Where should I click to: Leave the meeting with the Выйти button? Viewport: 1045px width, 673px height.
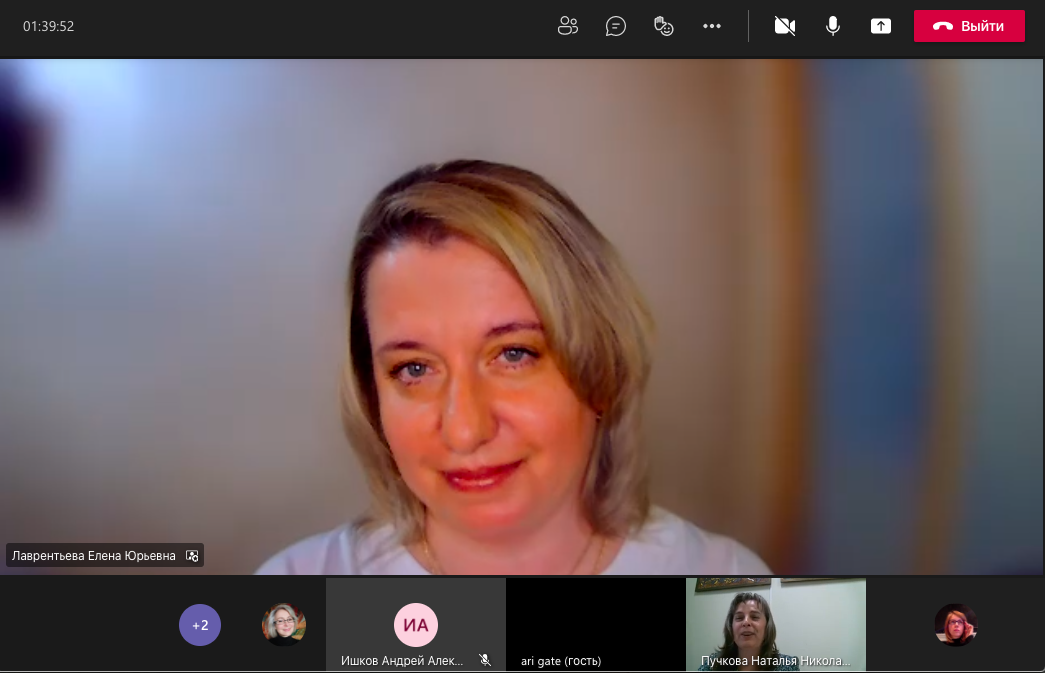pos(969,26)
